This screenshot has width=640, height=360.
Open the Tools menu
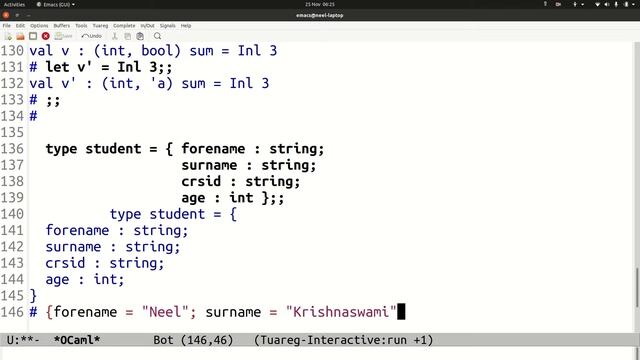point(81,26)
